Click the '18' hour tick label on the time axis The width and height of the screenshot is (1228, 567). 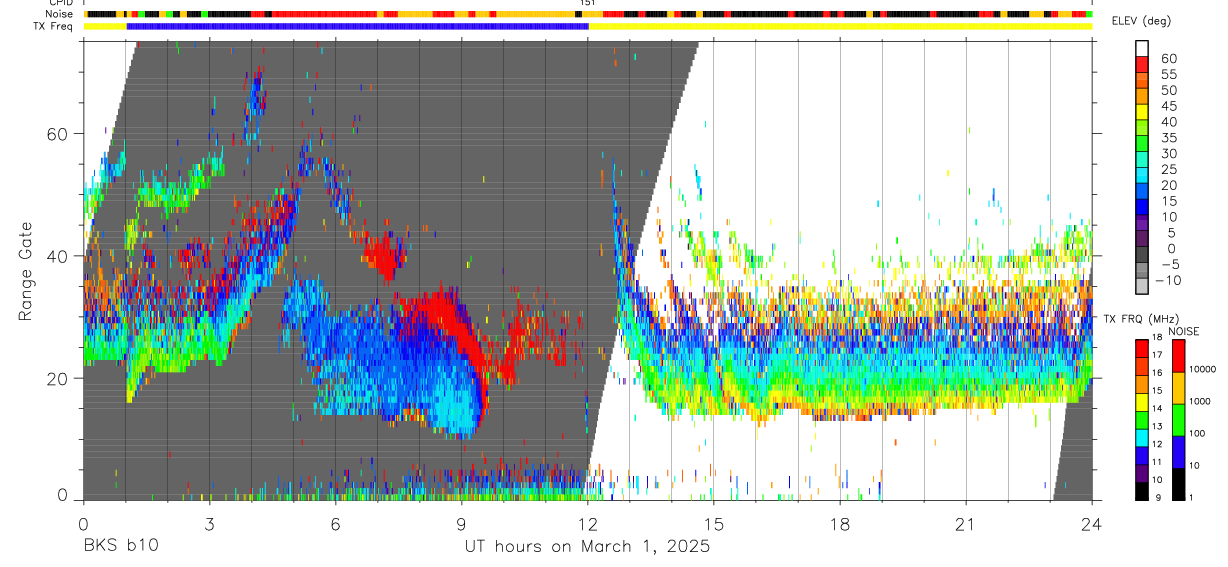click(x=840, y=524)
